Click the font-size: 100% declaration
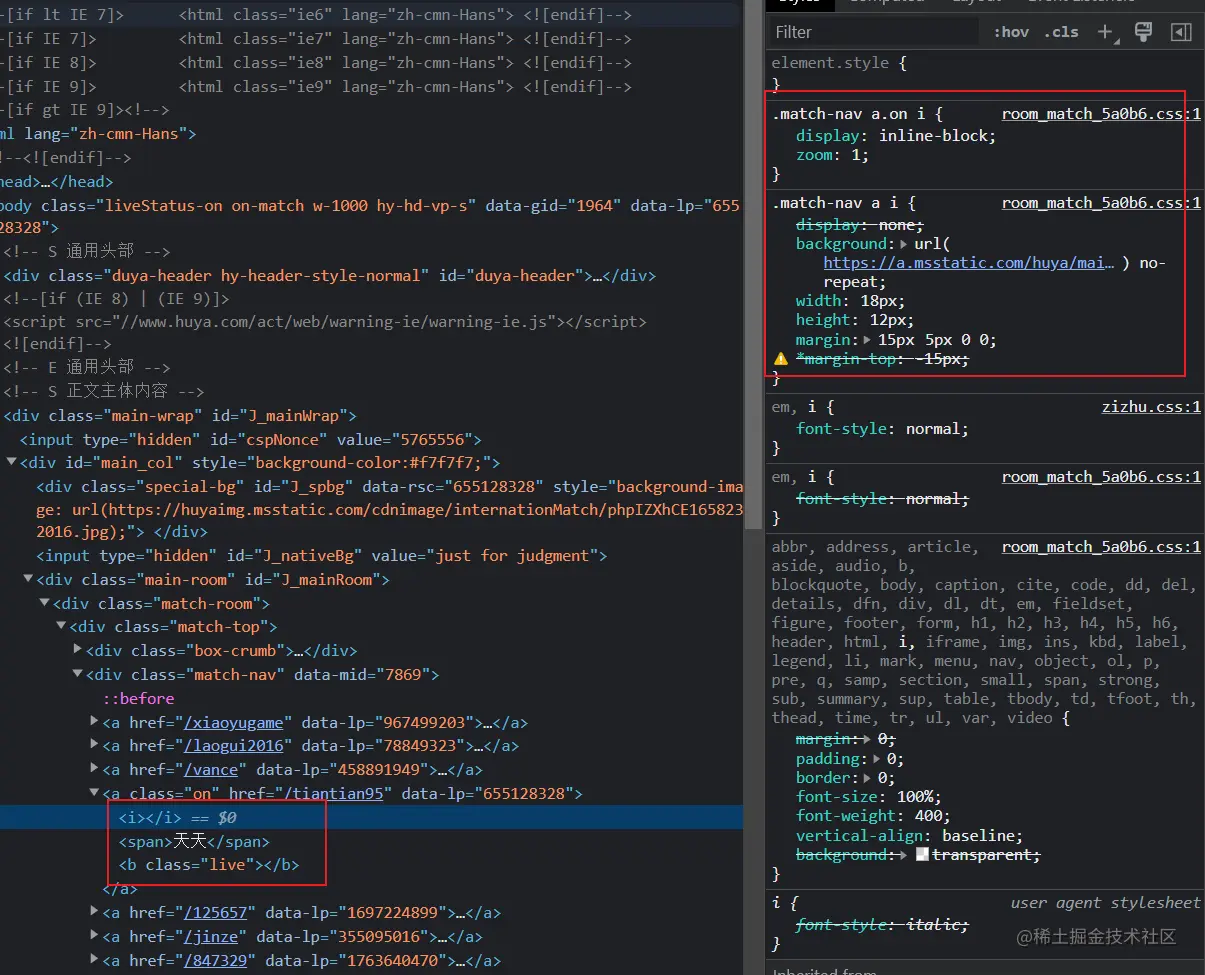 (x=868, y=797)
